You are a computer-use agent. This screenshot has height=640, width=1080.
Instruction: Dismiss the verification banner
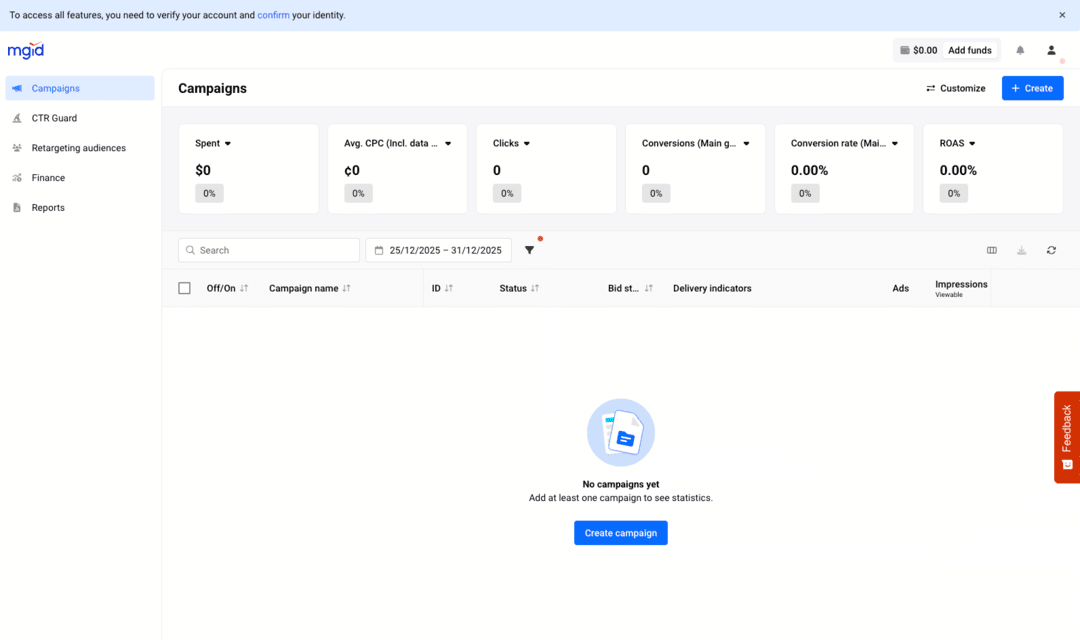1062,15
